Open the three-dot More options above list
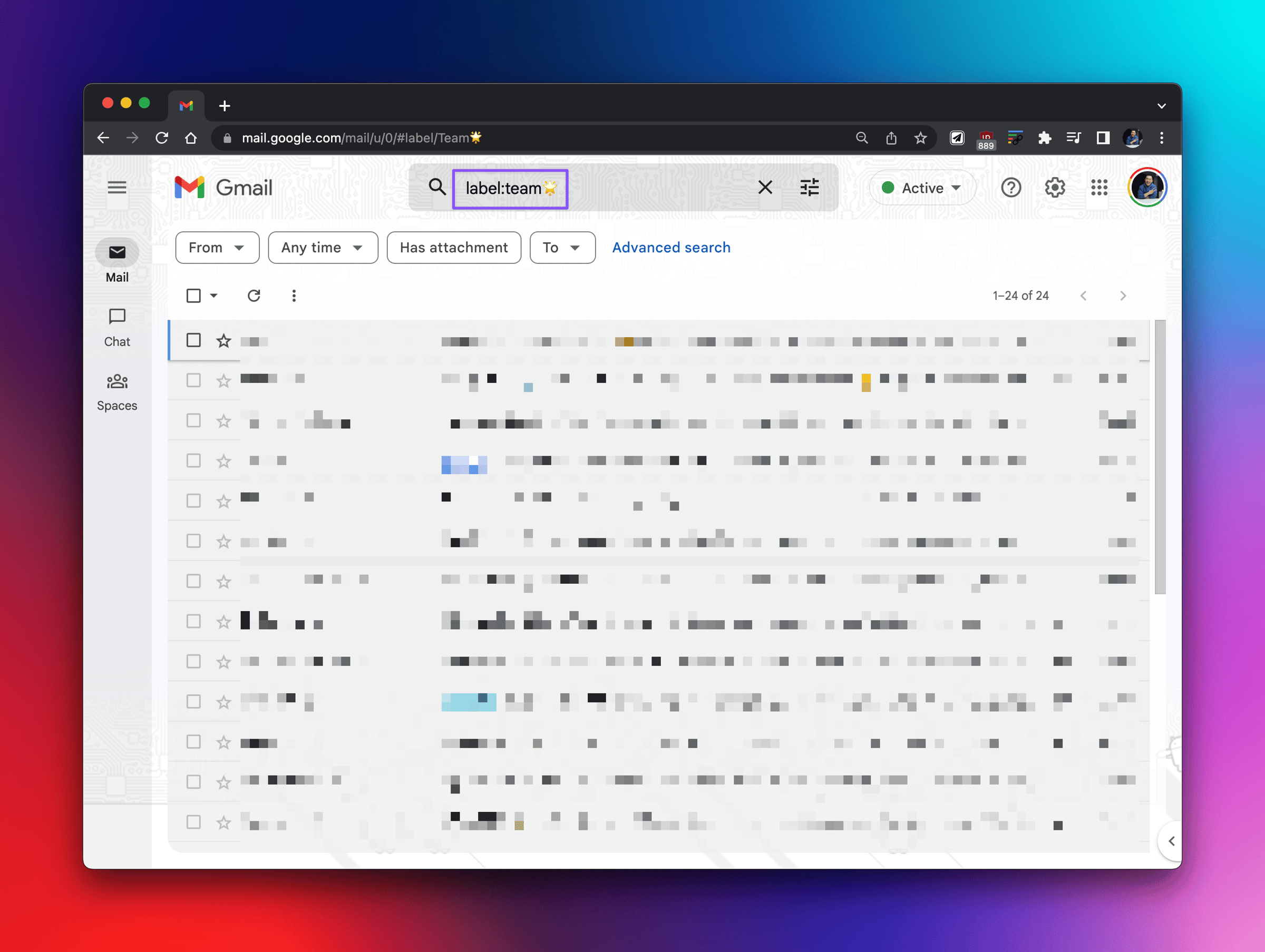This screenshot has width=1265, height=952. point(294,296)
